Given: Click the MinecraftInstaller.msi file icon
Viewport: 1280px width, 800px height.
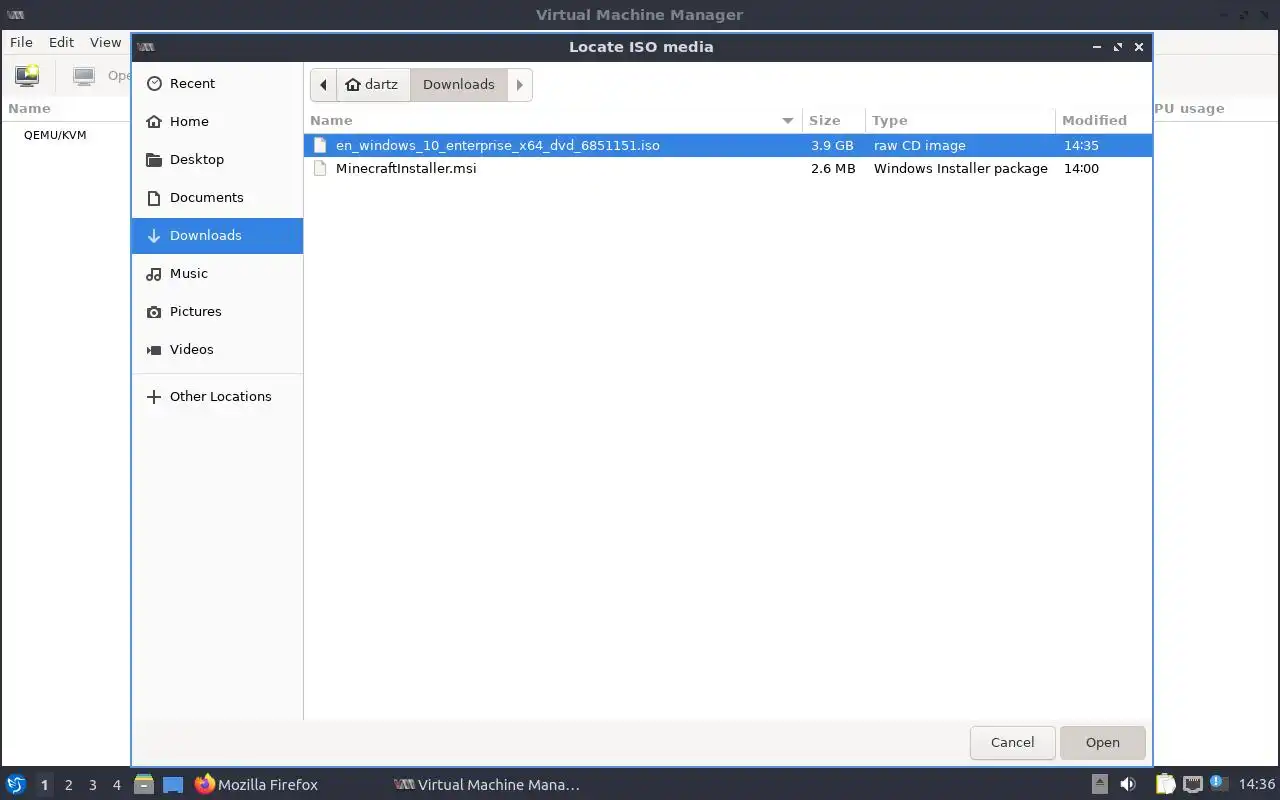Looking at the screenshot, I should [320, 168].
